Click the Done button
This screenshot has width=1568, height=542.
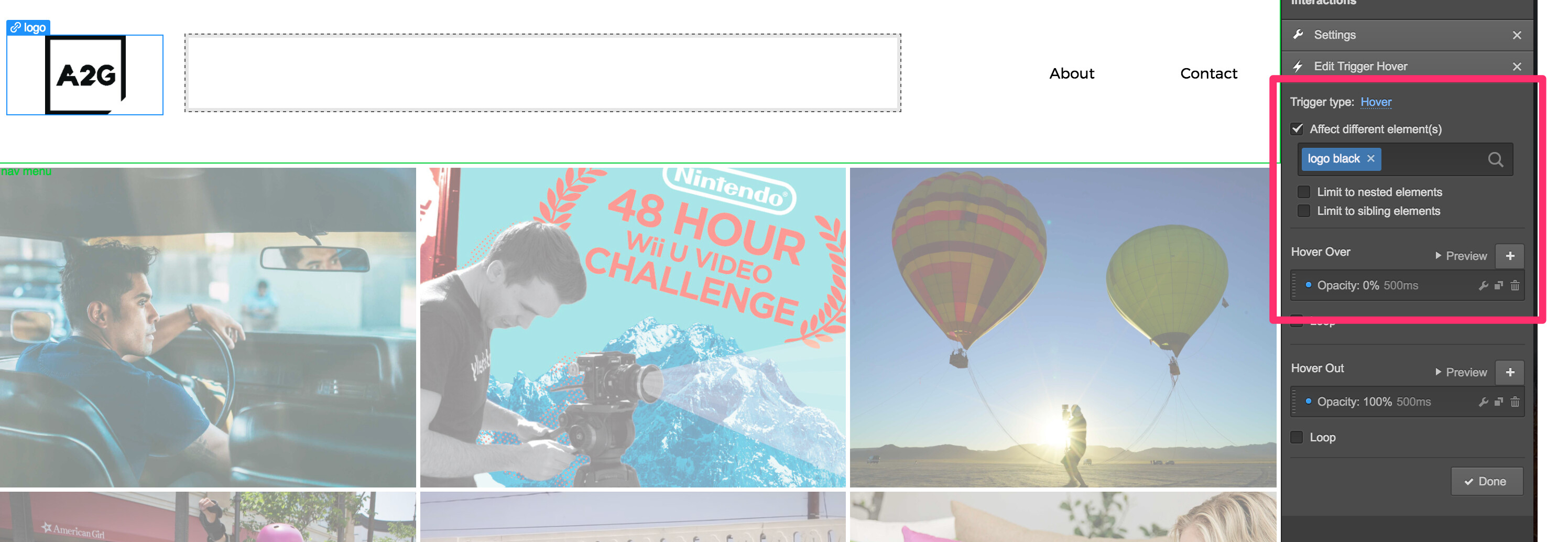pyautogui.click(x=1486, y=482)
